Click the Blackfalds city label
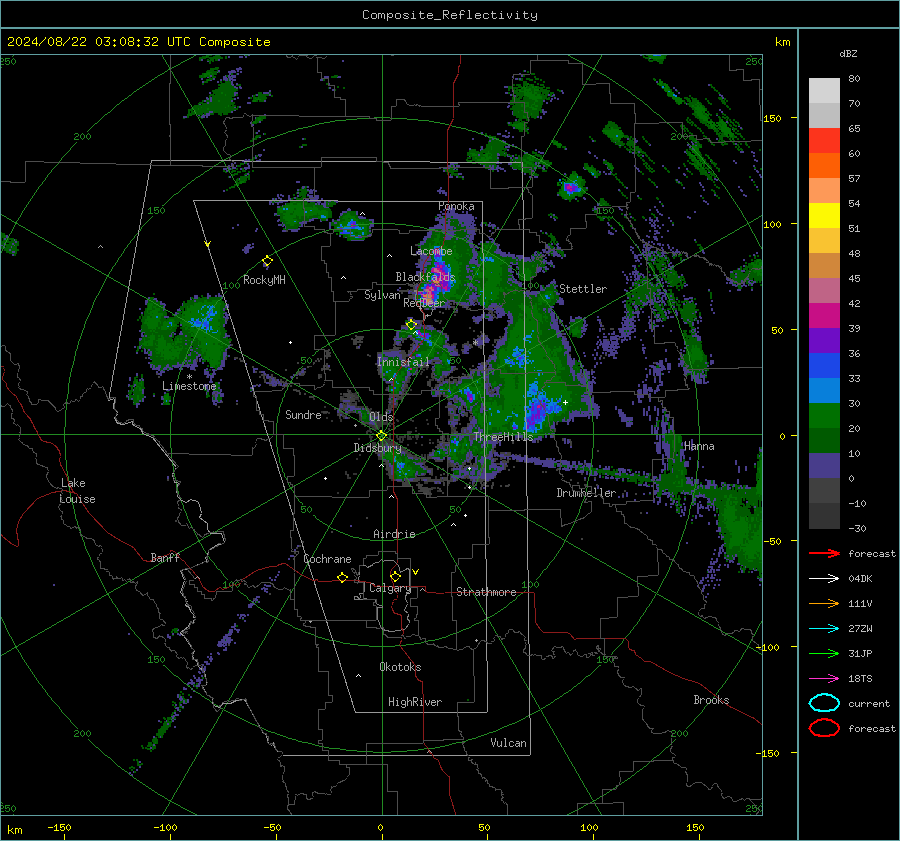This screenshot has height=841, width=900. point(425,277)
